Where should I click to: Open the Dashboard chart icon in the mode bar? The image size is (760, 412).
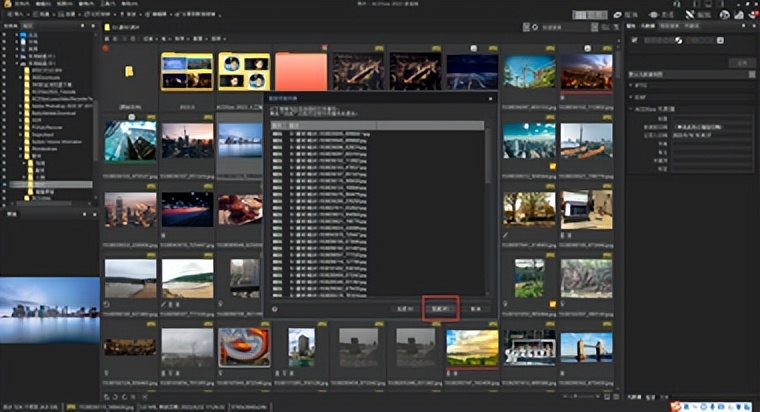coord(739,15)
